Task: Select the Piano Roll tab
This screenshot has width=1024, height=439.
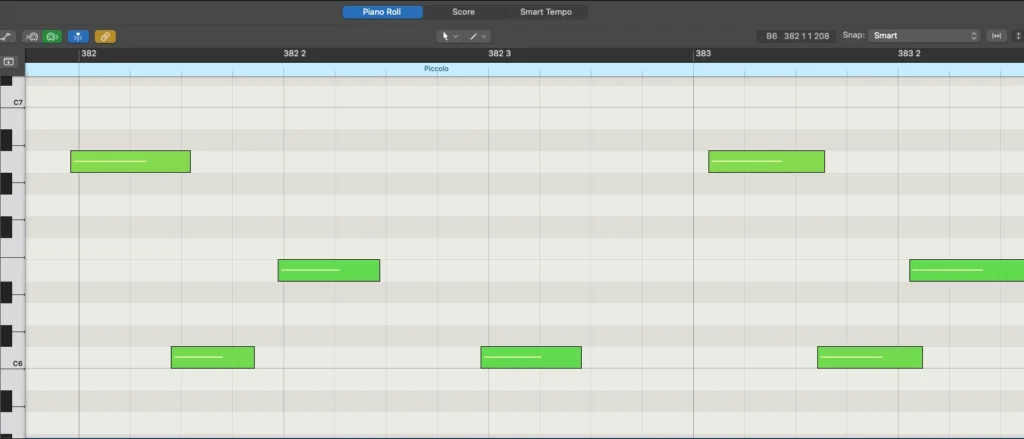Action: pyautogui.click(x=382, y=12)
